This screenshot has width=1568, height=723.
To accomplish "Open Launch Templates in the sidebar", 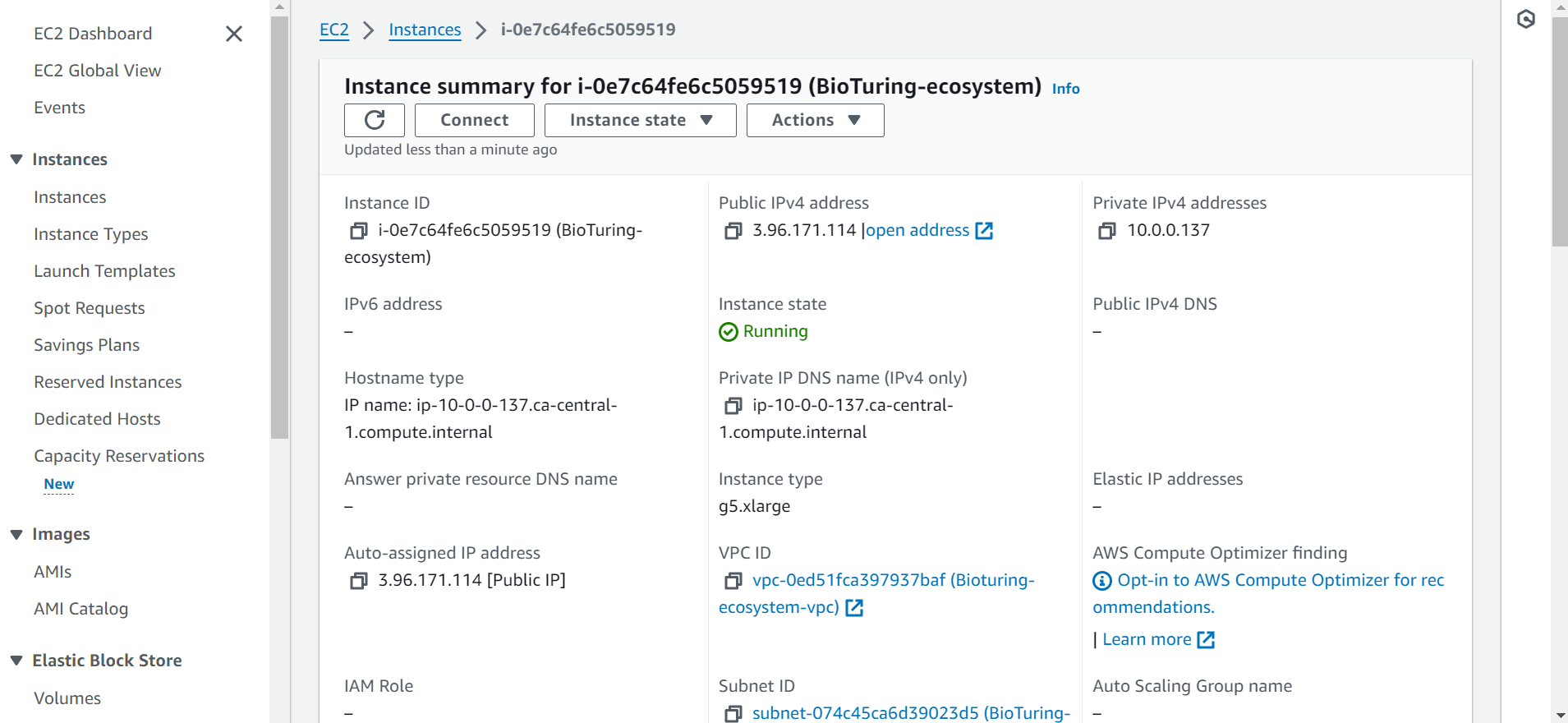I will click(x=104, y=271).
